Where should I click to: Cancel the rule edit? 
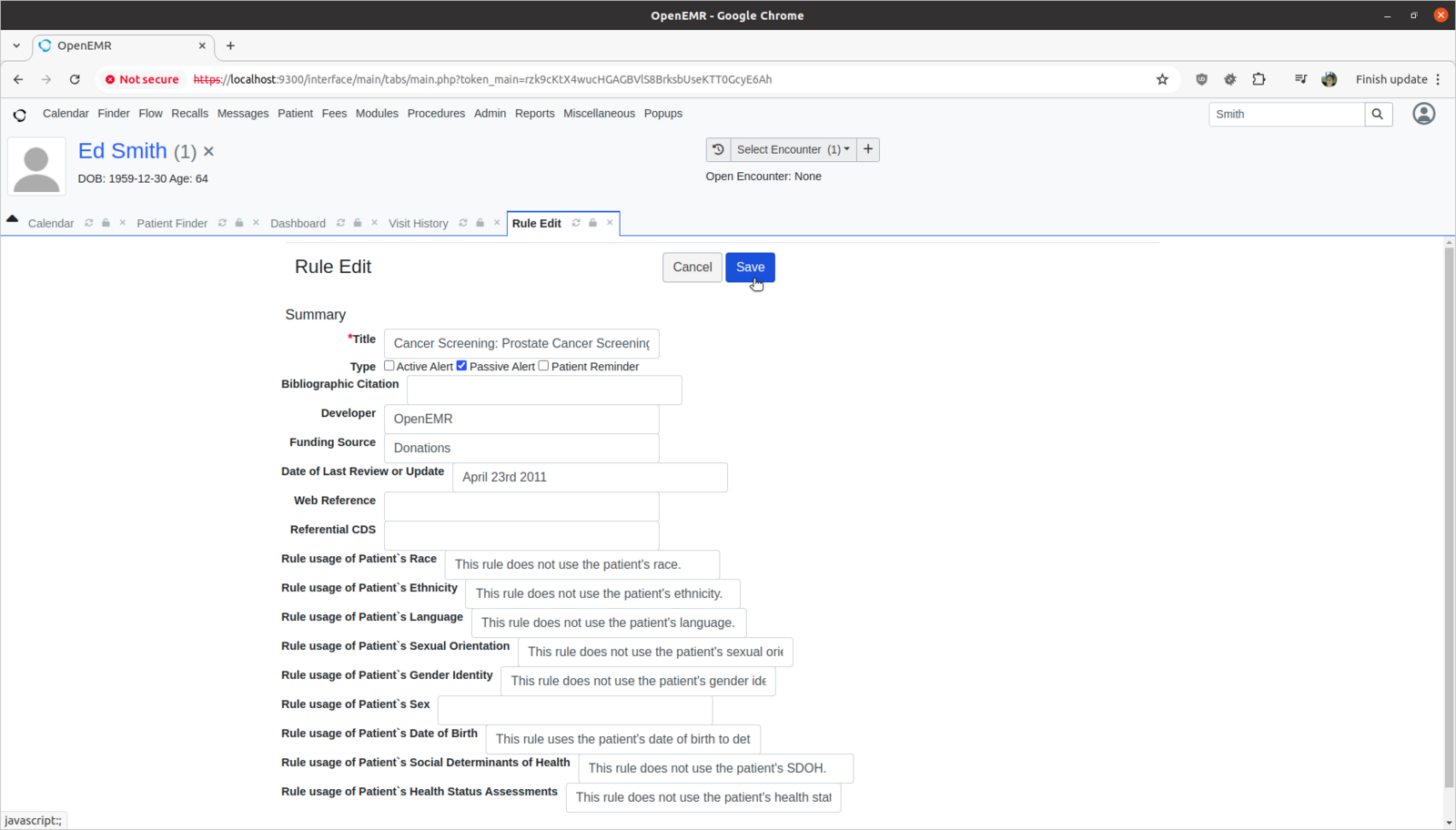(x=692, y=268)
